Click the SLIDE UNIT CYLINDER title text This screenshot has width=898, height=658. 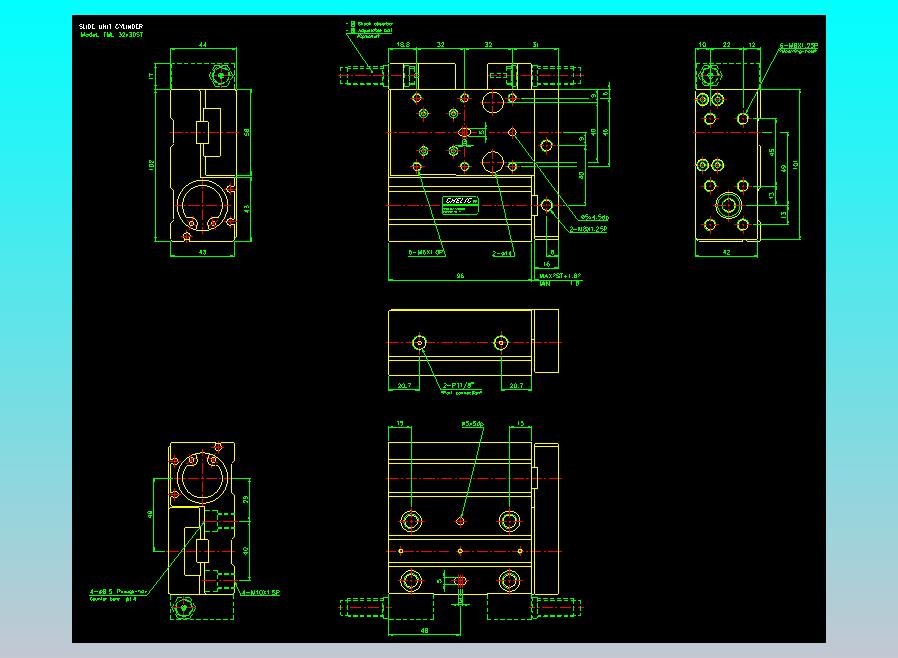click(x=111, y=26)
